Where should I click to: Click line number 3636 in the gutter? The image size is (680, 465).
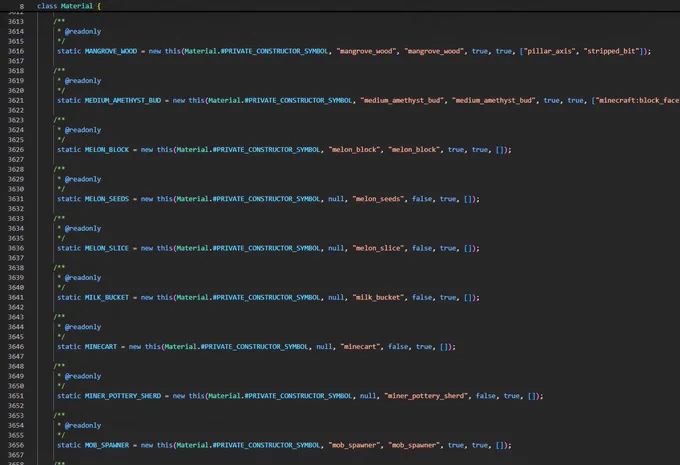(16, 248)
